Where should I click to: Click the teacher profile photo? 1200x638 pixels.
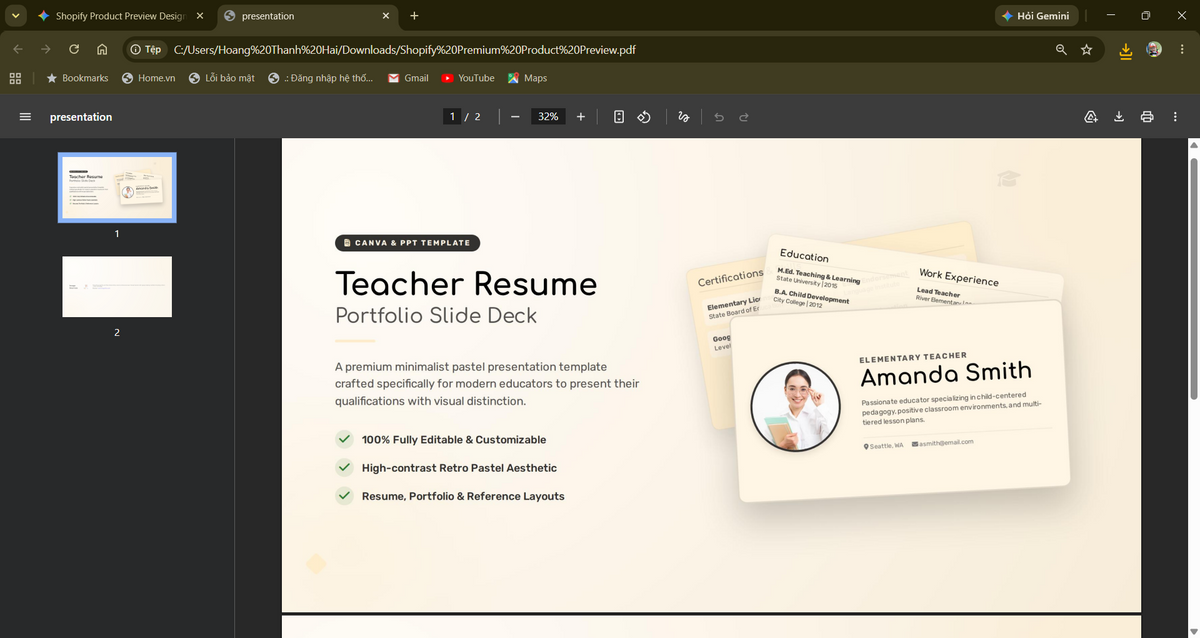point(795,407)
